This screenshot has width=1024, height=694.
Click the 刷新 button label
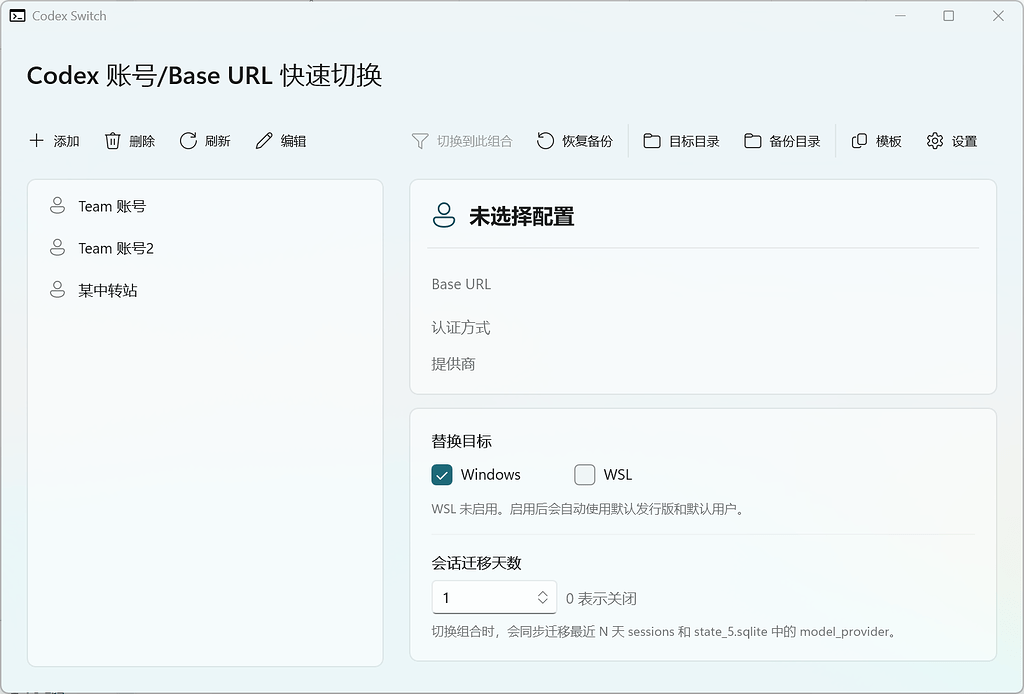pos(217,141)
